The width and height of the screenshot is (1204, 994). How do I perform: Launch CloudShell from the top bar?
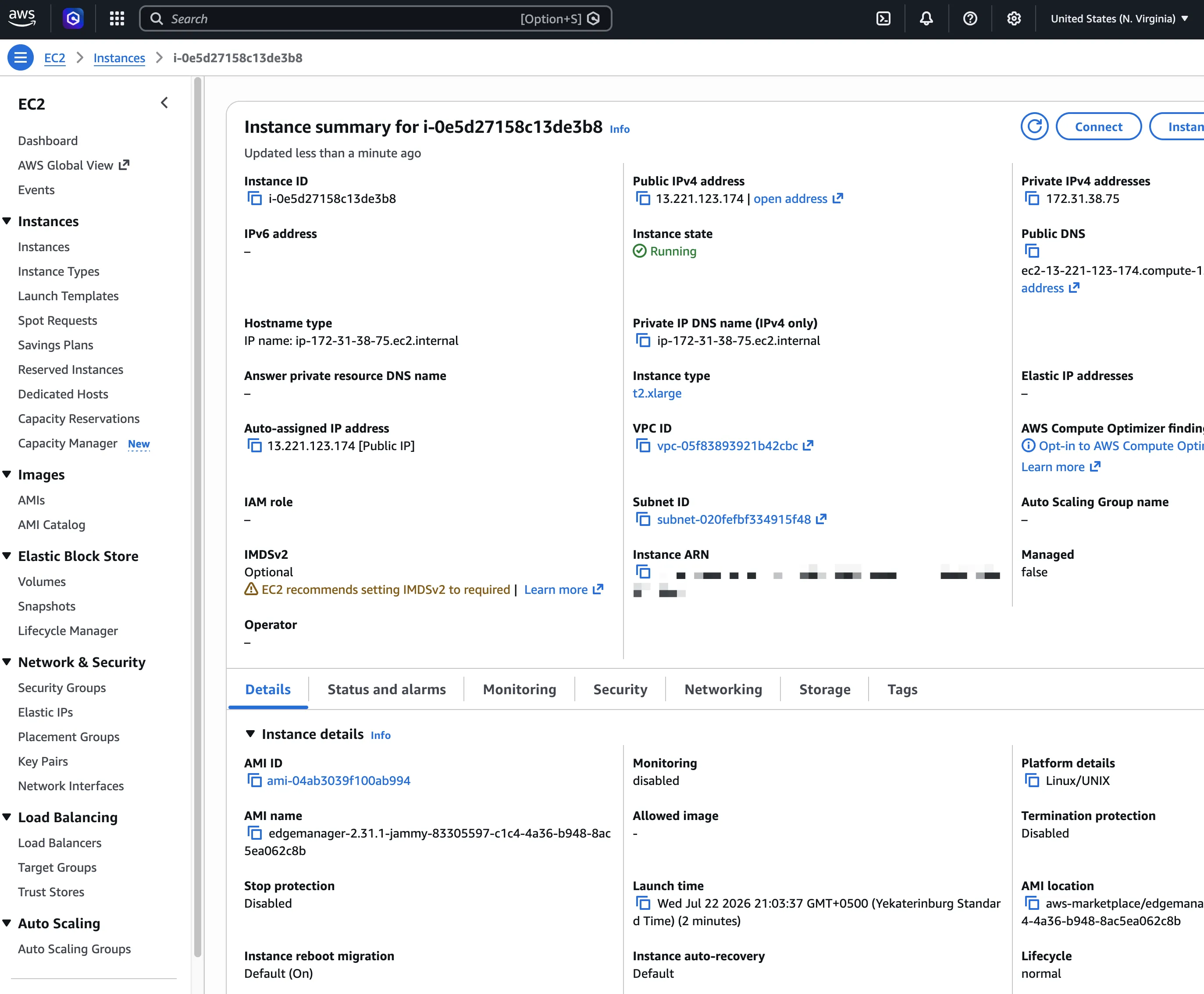click(883, 19)
